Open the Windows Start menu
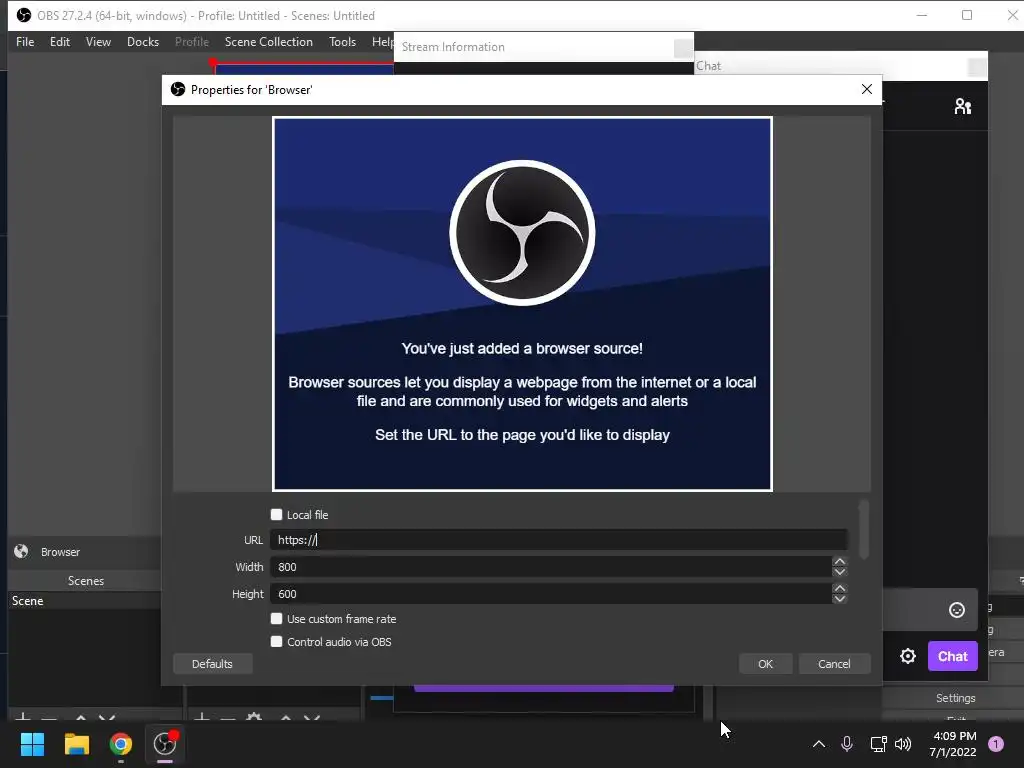 pyautogui.click(x=32, y=743)
